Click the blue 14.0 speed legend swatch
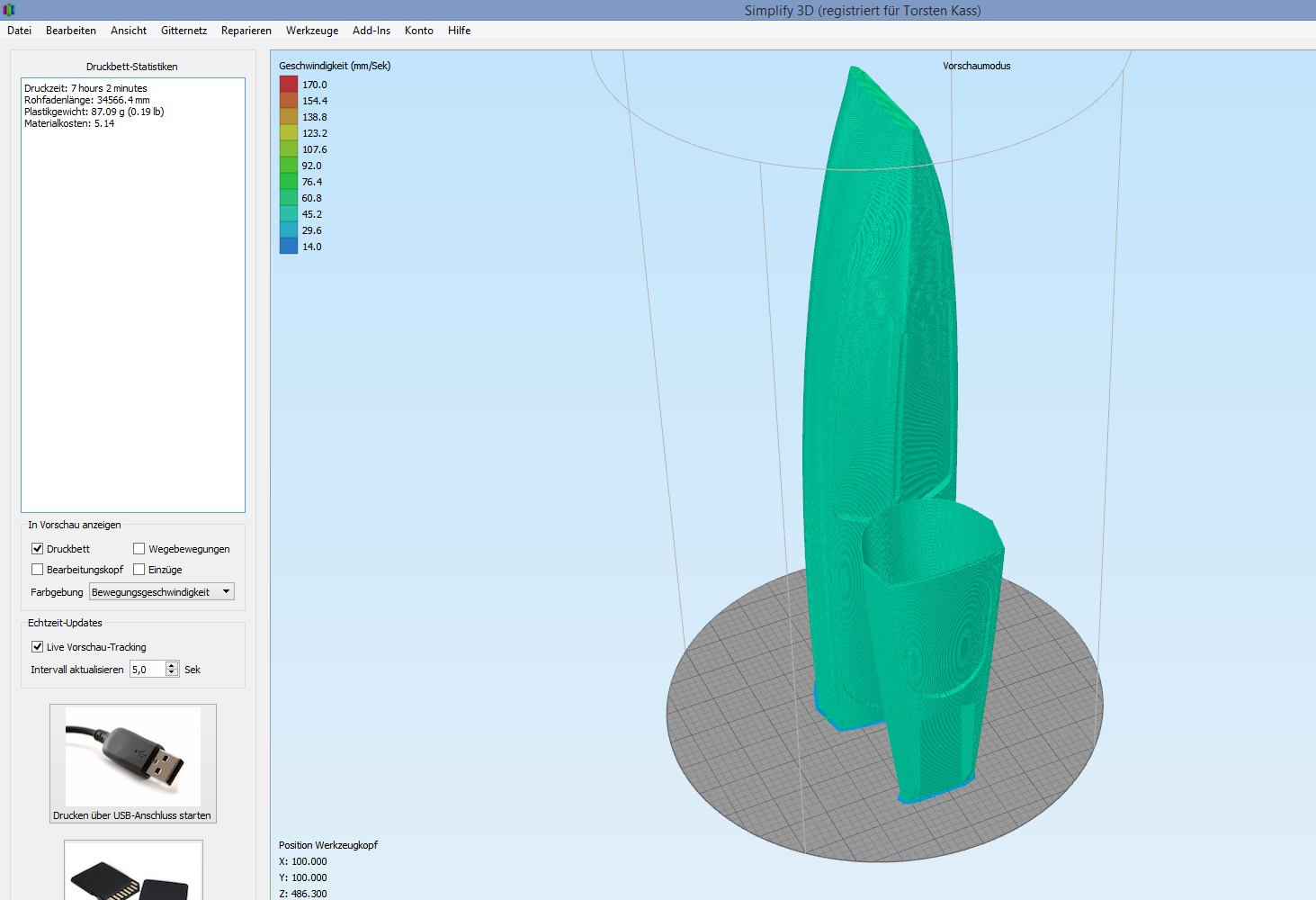1316x900 pixels. click(288, 247)
